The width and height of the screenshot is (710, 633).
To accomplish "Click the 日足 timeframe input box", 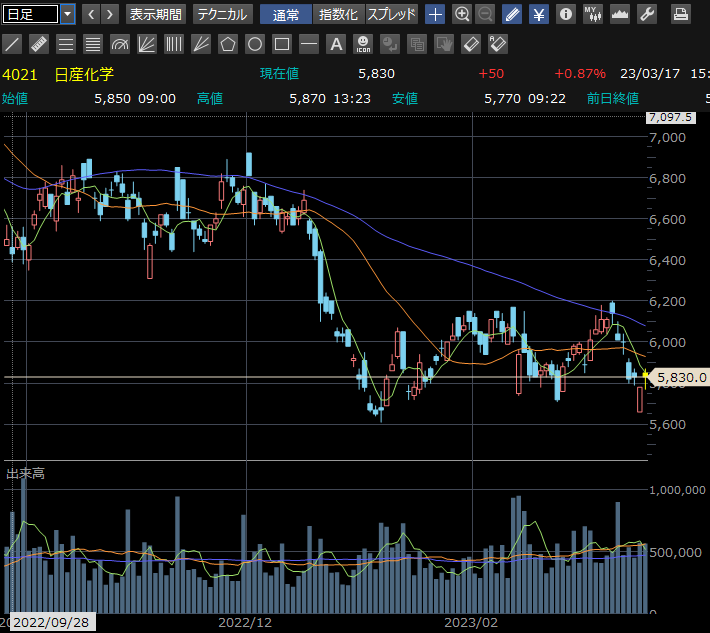I will 31,14.
